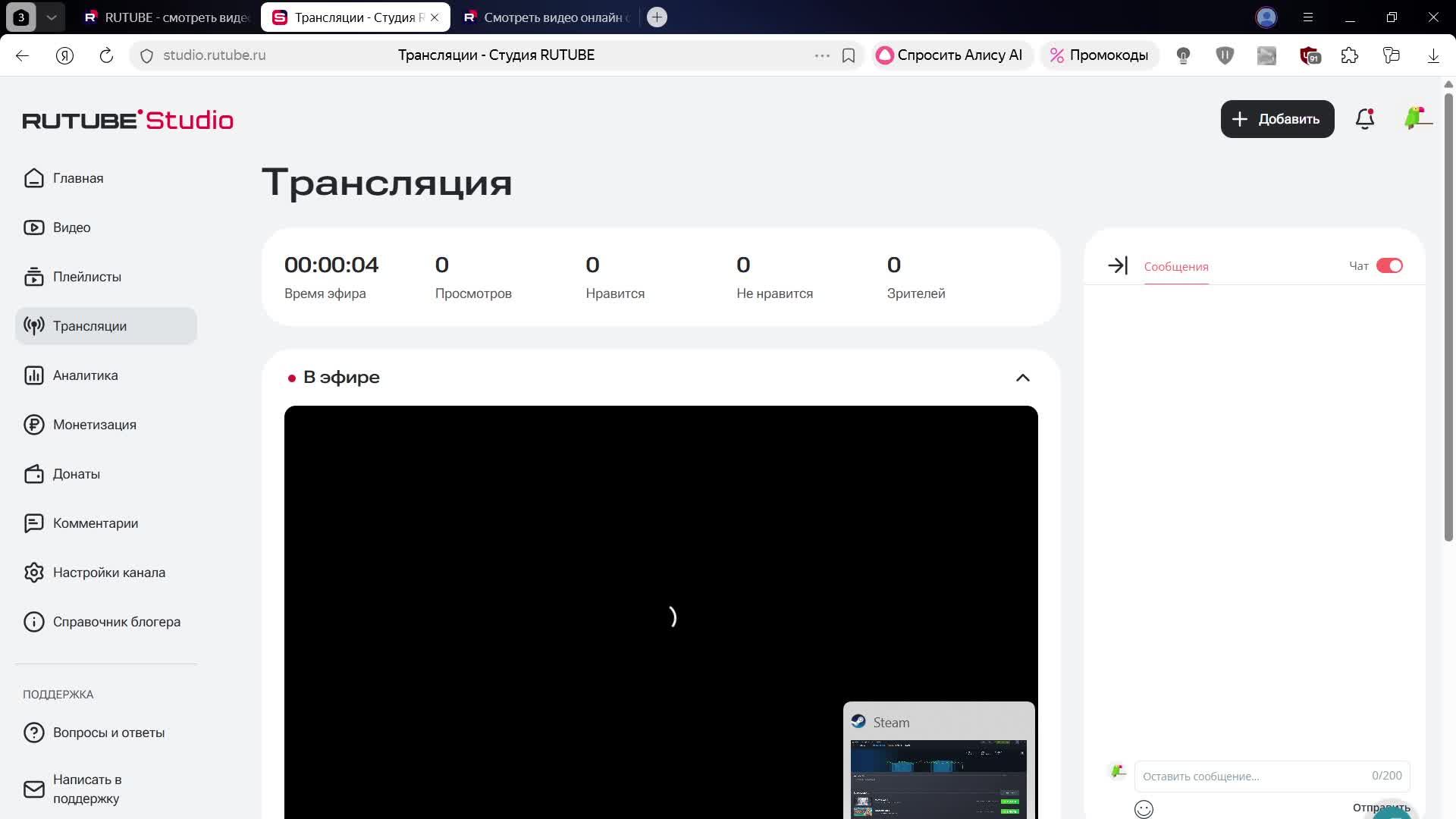1456x819 pixels.
Task: Collapse the В эфире section
Action: click(x=1022, y=378)
